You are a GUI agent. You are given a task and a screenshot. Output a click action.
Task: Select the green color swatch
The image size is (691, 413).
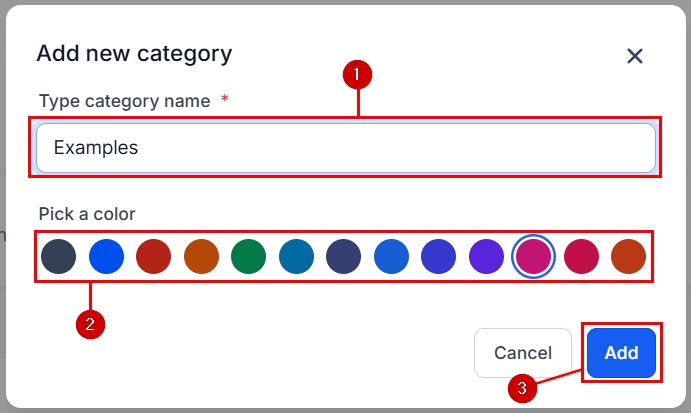249,257
